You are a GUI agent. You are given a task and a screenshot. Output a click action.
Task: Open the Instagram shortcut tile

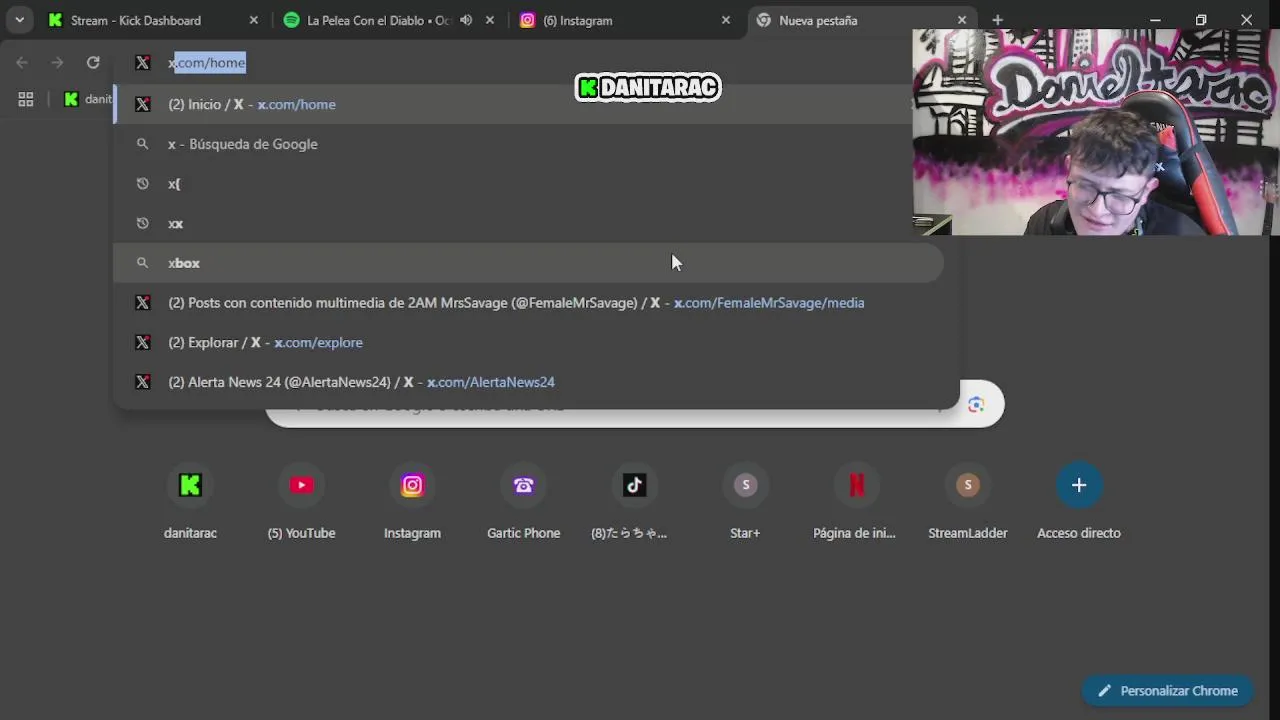[412, 503]
